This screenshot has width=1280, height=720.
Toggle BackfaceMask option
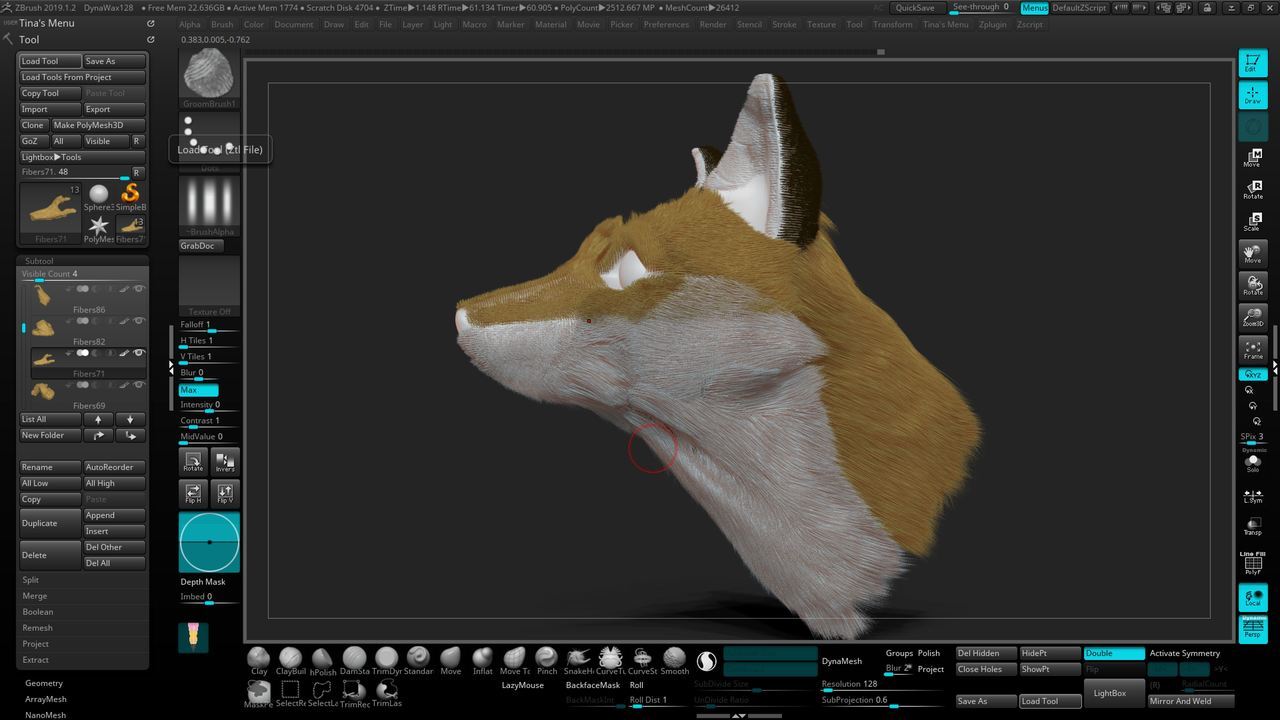click(x=593, y=685)
